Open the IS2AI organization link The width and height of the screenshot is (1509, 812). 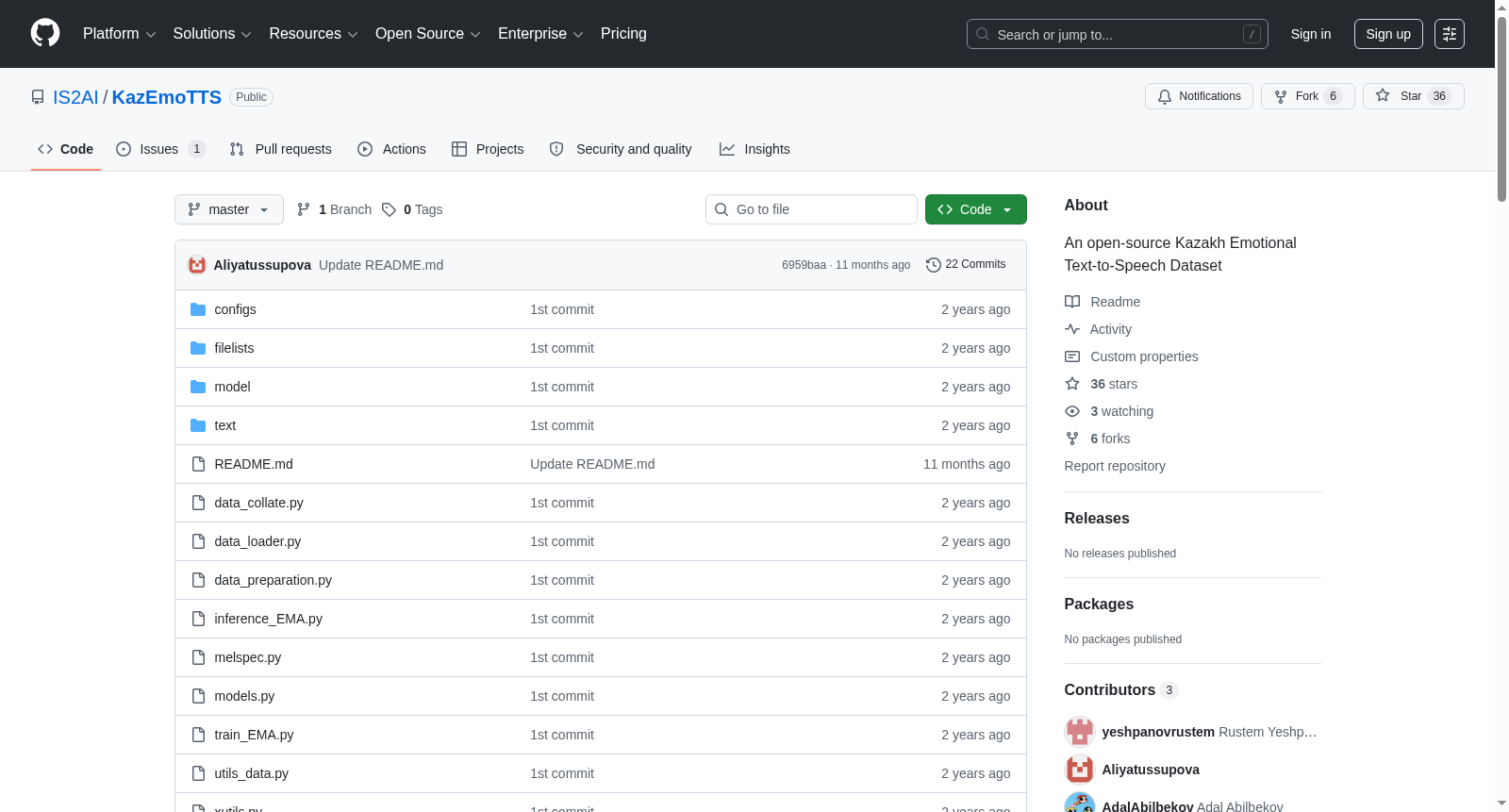click(75, 97)
